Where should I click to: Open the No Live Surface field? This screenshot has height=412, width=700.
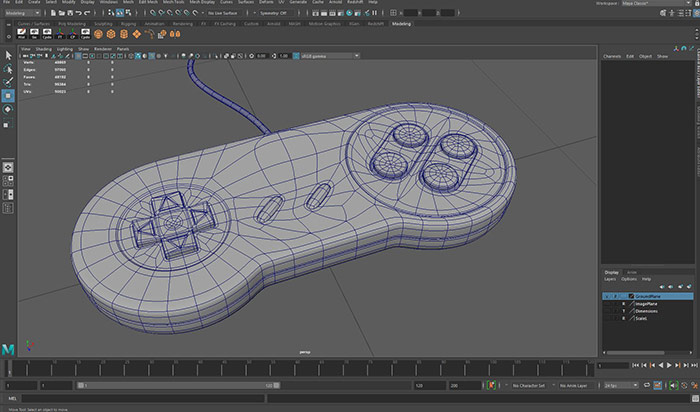pyautogui.click(x=223, y=13)
